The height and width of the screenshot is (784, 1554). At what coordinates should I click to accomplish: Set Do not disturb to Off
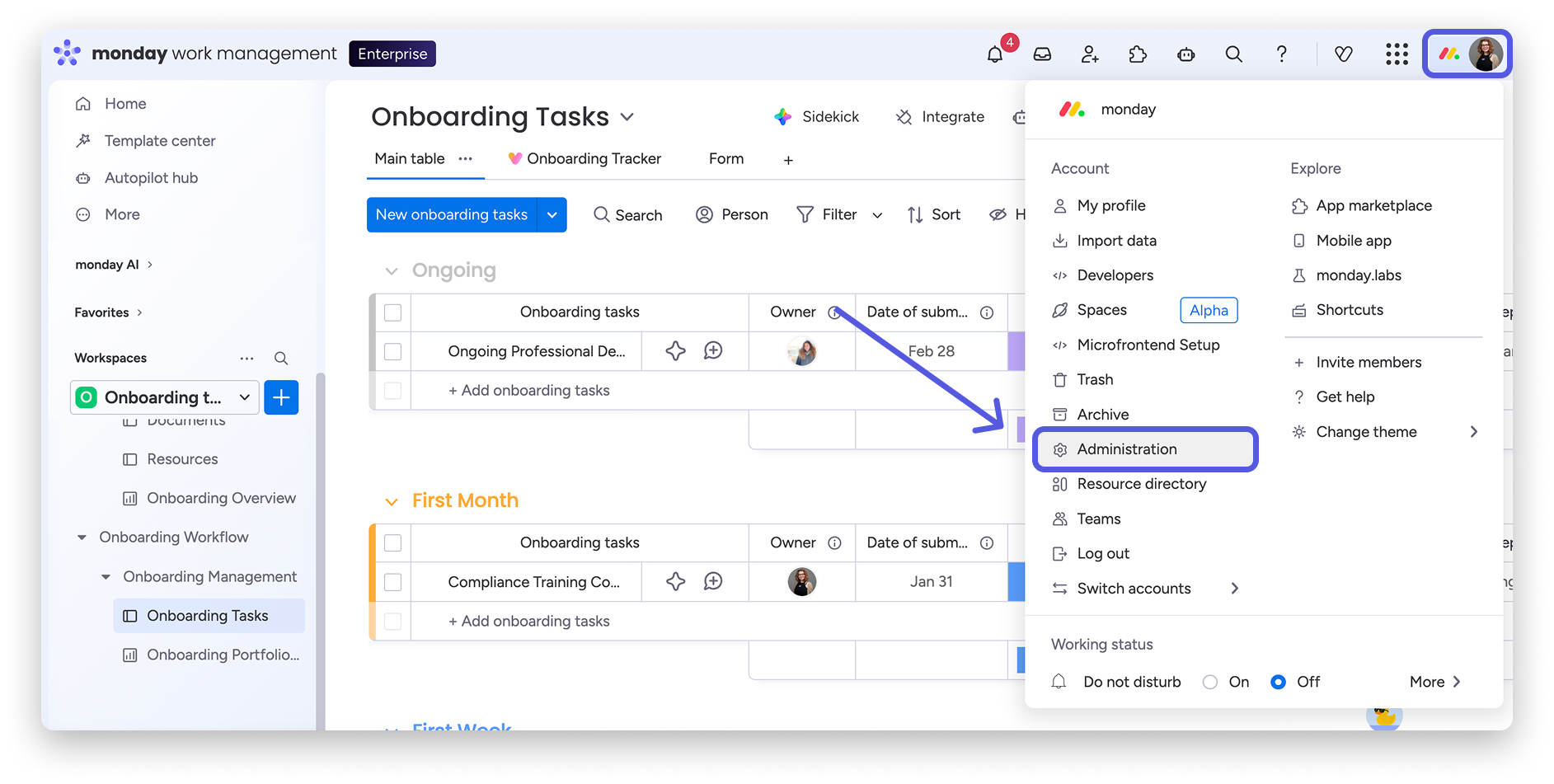point(1278,682)
